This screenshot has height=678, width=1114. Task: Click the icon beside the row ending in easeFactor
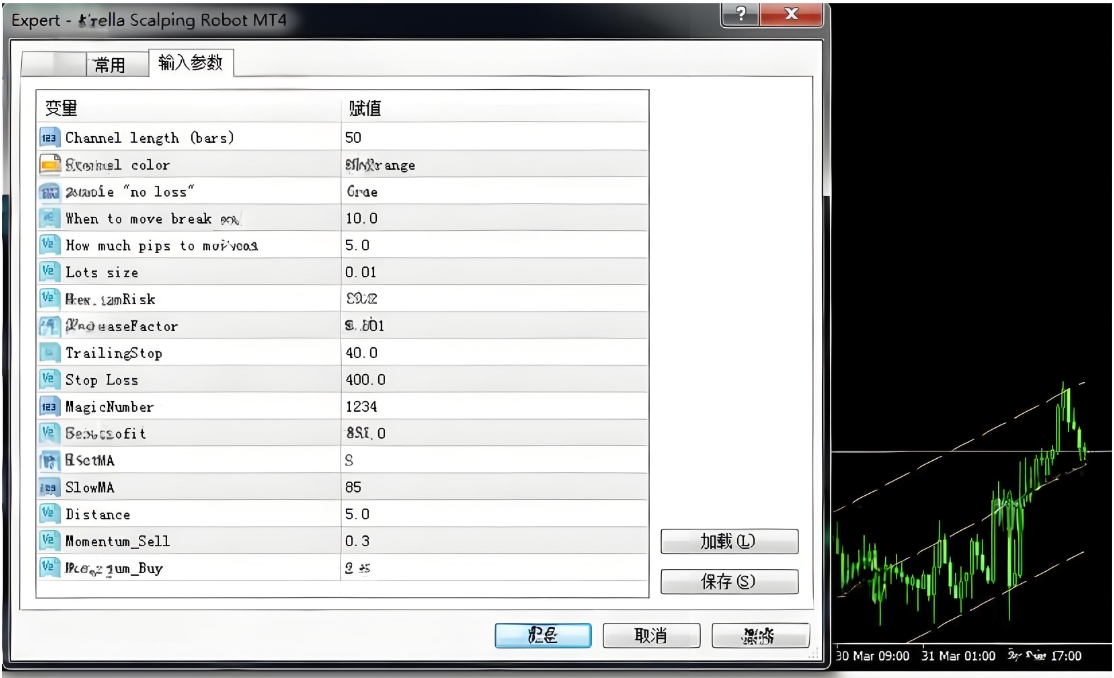[48, 325]
